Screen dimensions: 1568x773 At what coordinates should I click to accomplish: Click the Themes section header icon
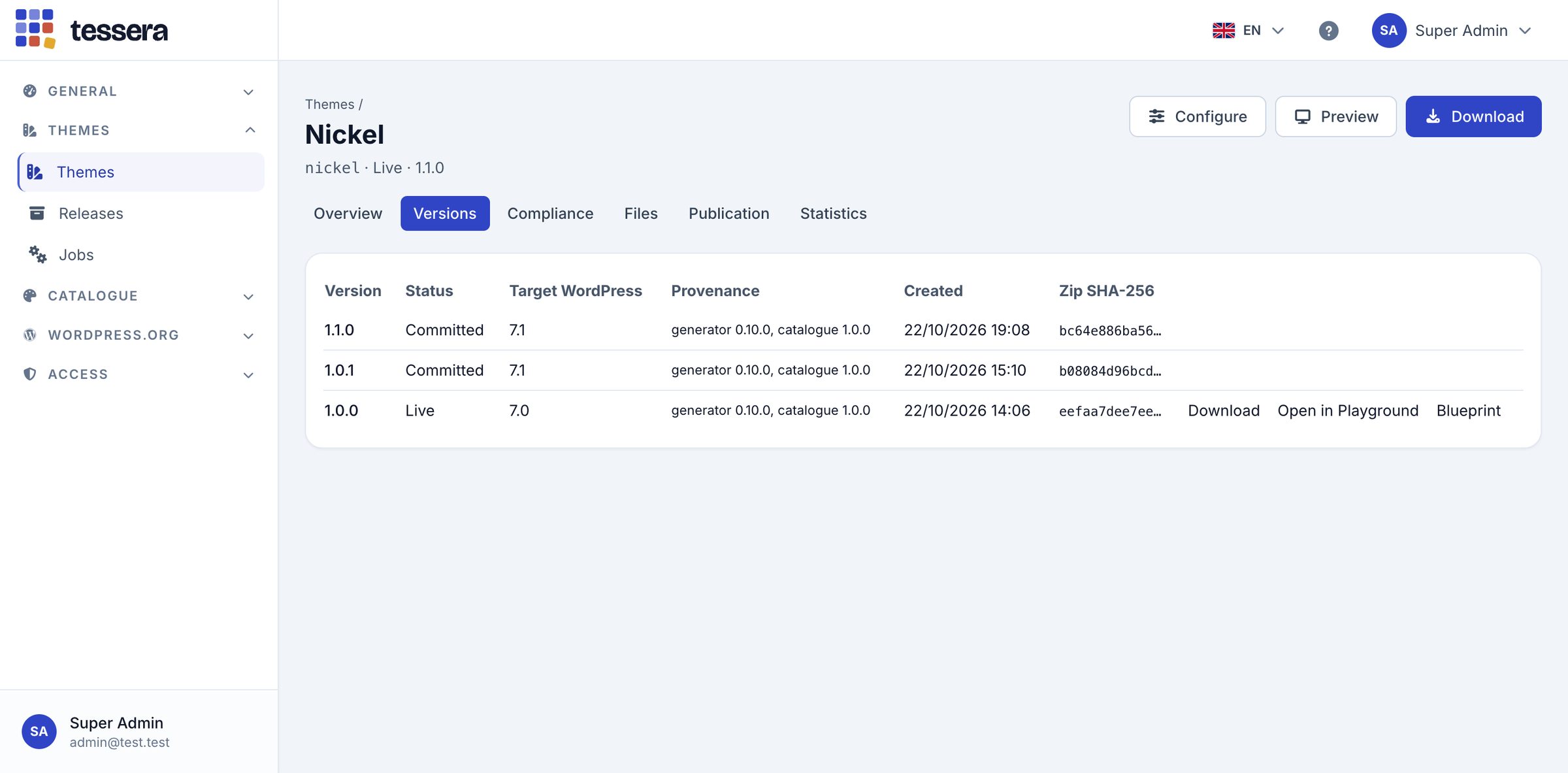pyautogui.click(x=30, y=130)
